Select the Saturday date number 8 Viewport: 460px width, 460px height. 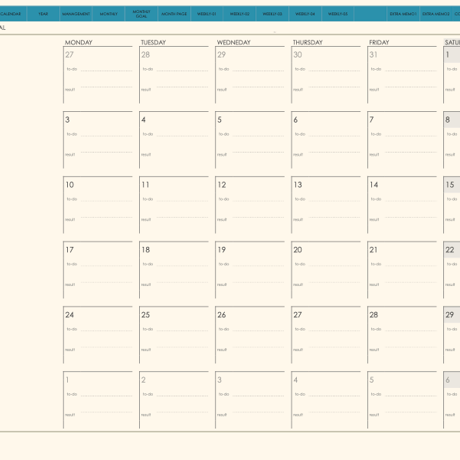pyautogui.click(x=448, y=120)
